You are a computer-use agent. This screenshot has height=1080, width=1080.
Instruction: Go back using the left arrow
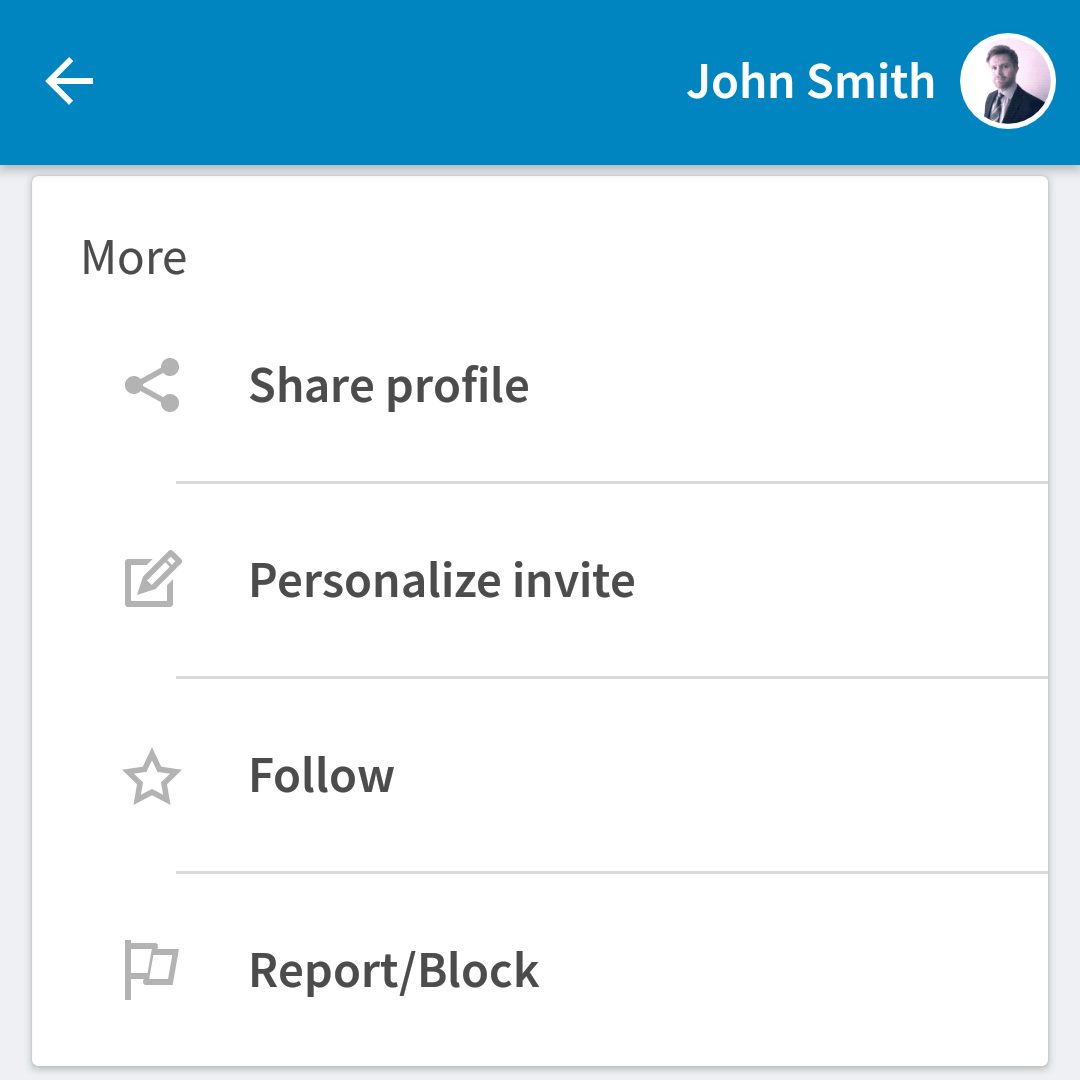tap(69, 81)
